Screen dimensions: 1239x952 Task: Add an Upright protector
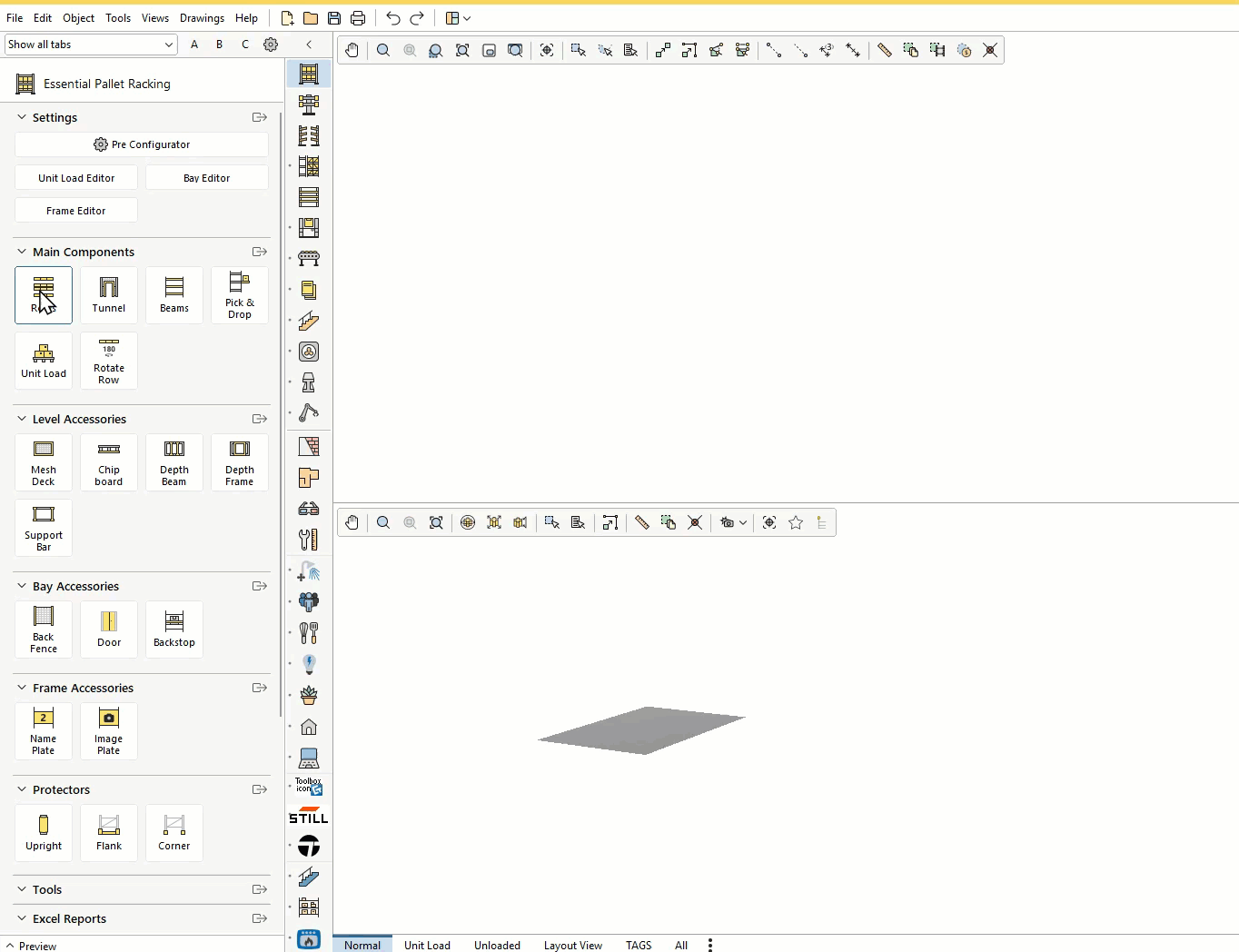click(44, 832)
